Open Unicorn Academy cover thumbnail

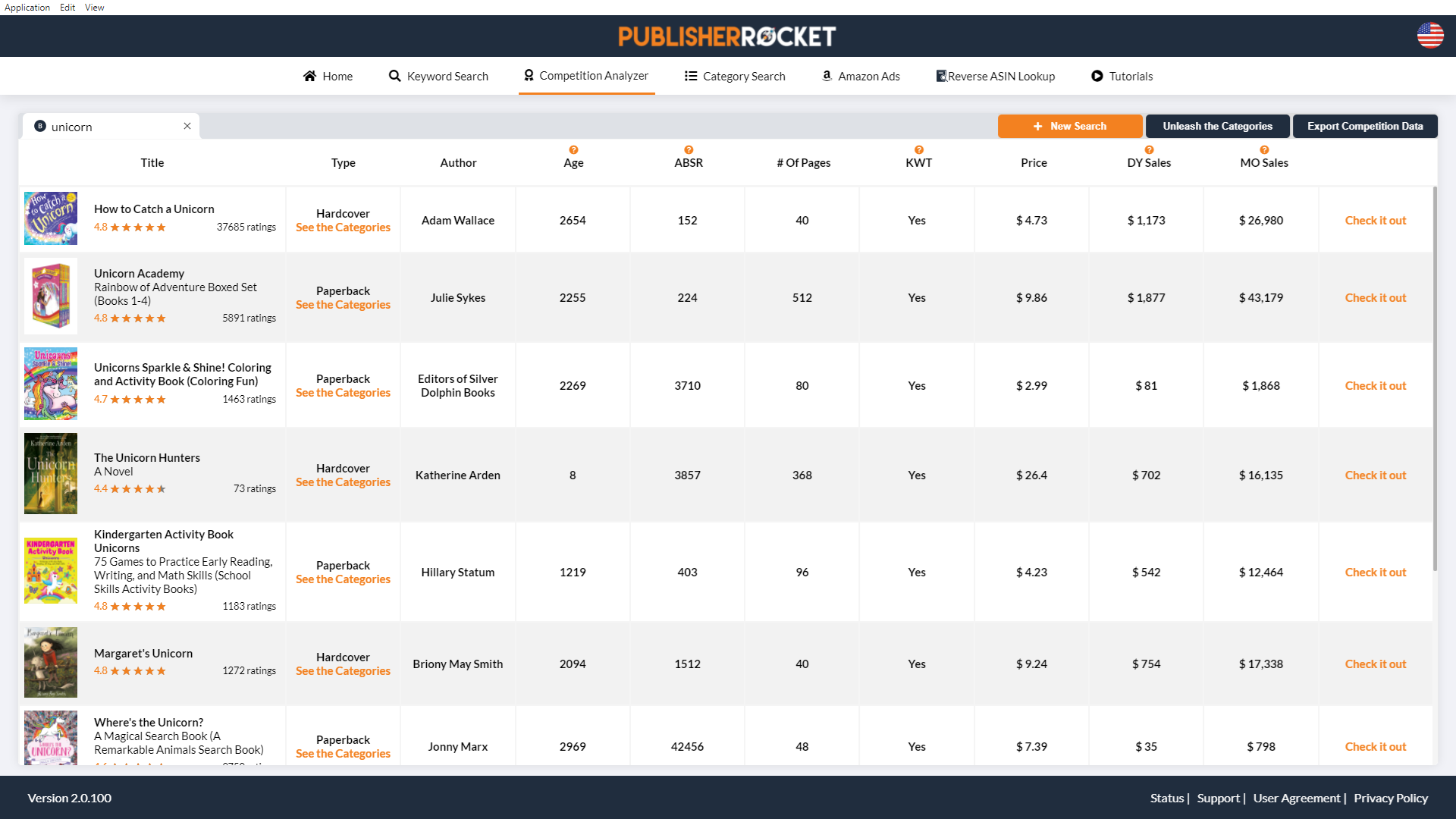(51, 297)
